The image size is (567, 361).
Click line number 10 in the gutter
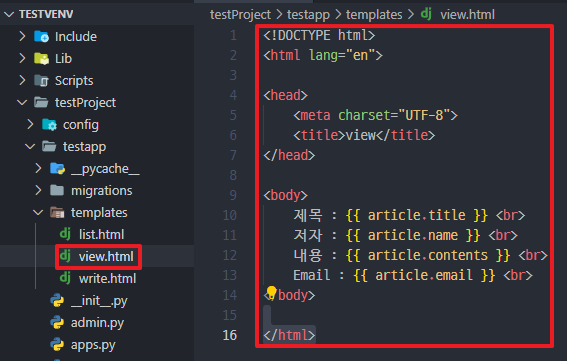coord(230,215)
